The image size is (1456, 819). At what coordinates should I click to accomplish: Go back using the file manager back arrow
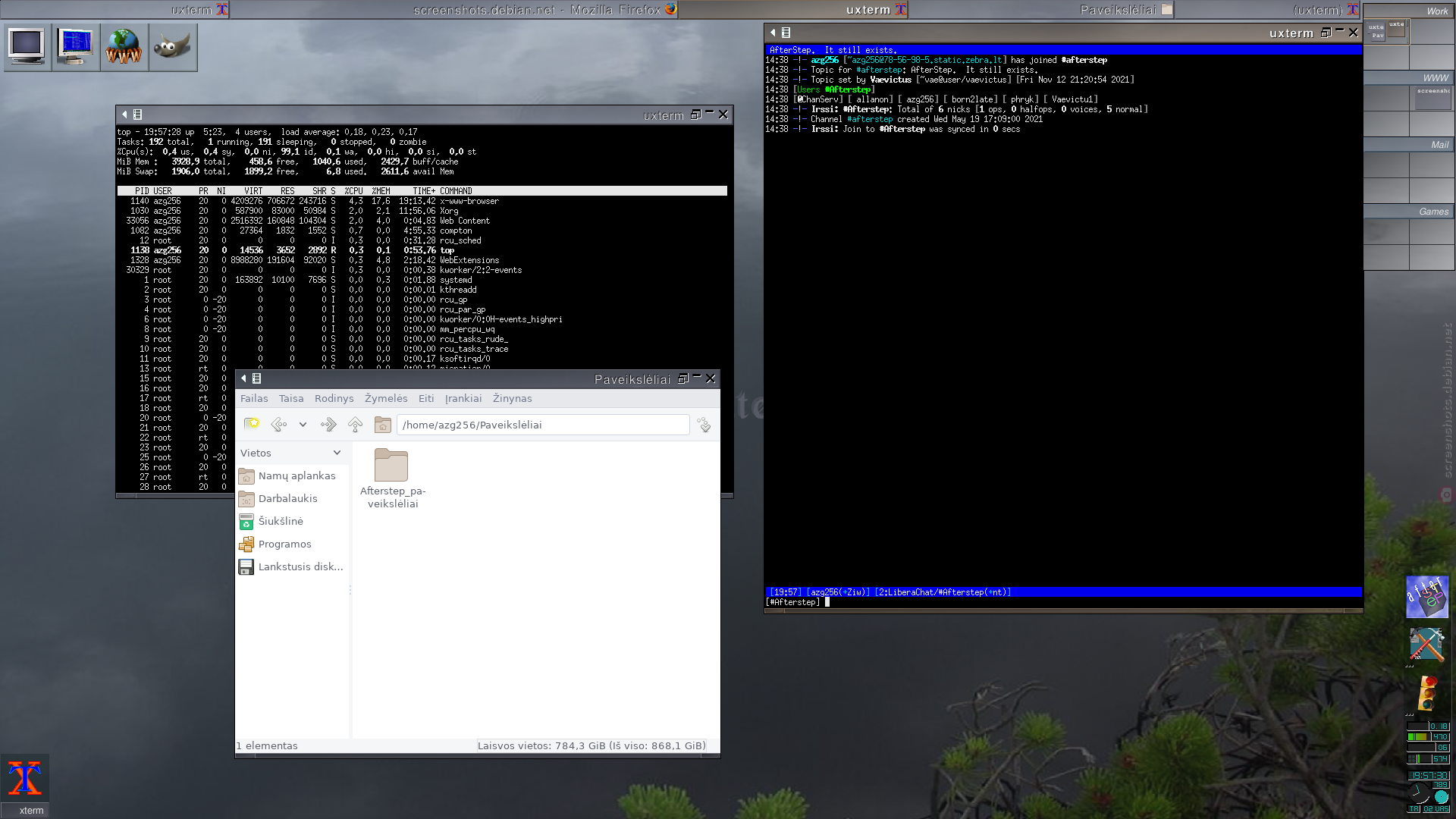[x=279, y=425]
